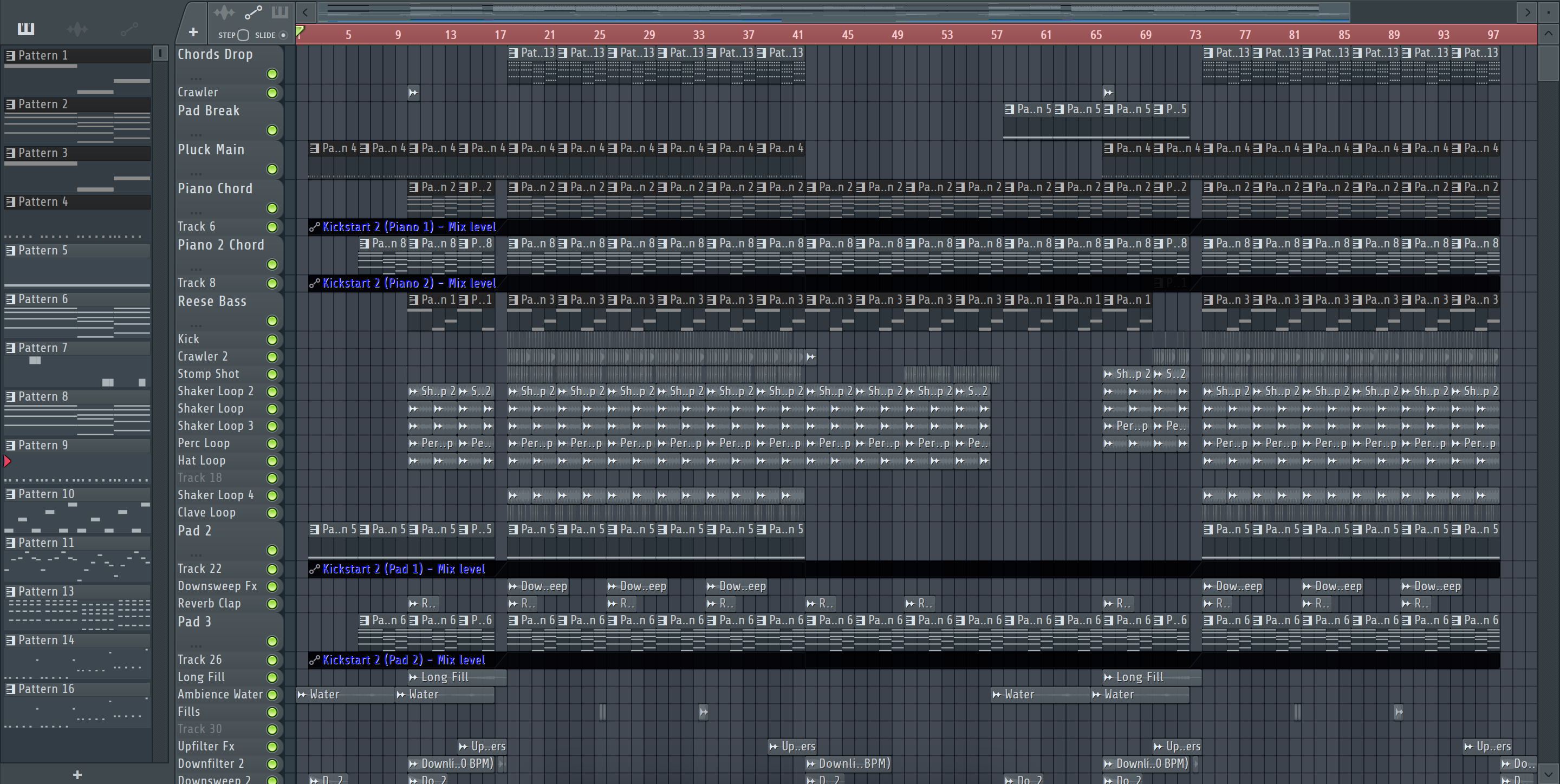Click the down arrow of the vertical scrollbar

[x=1548, y=774]
